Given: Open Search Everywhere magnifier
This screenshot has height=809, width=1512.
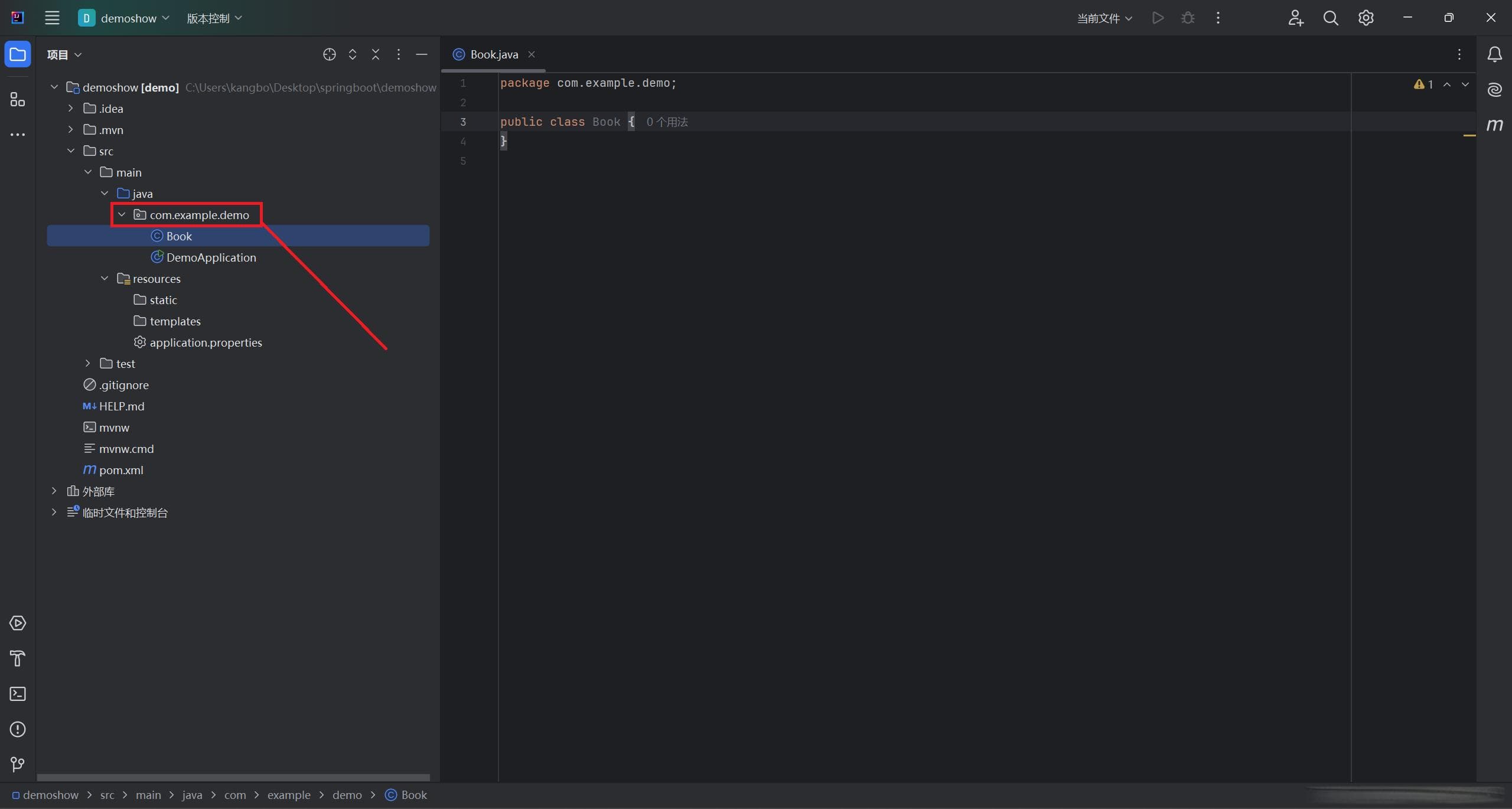Looking at the screenshot, I should [1331, 18].
